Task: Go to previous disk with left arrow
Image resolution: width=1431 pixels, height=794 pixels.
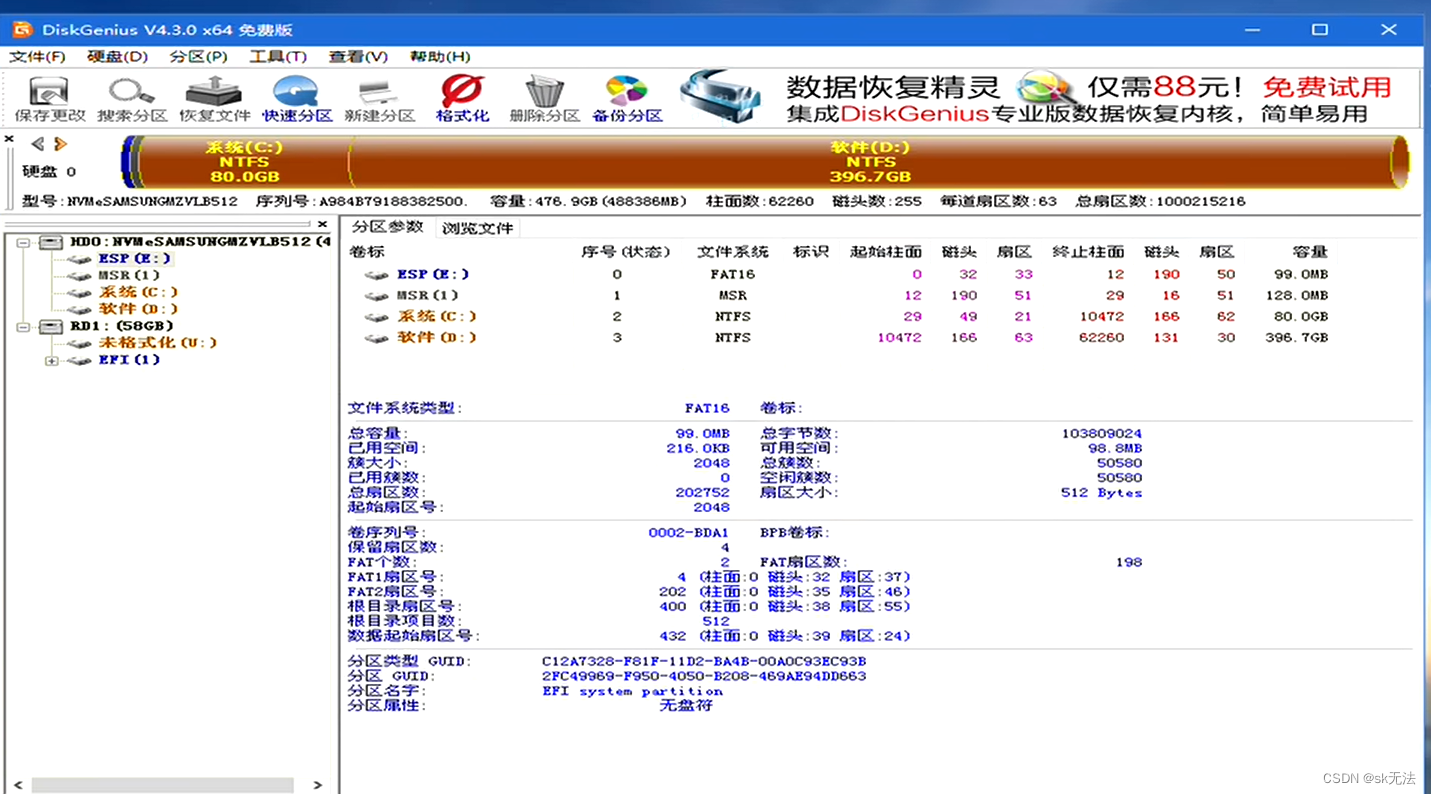Action: 37,144
